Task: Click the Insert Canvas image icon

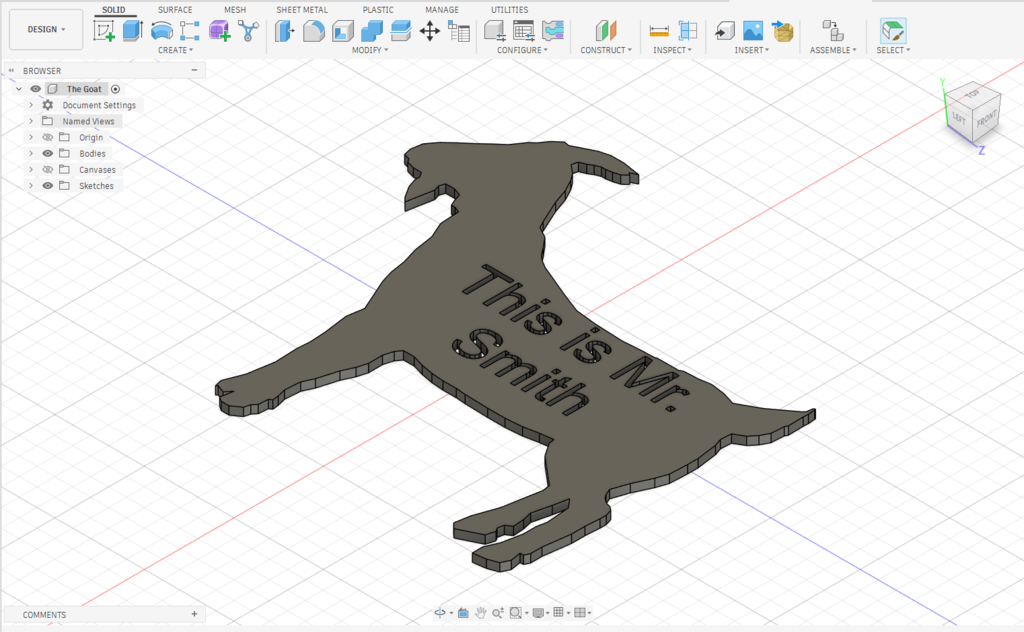Action: point(753,31)
